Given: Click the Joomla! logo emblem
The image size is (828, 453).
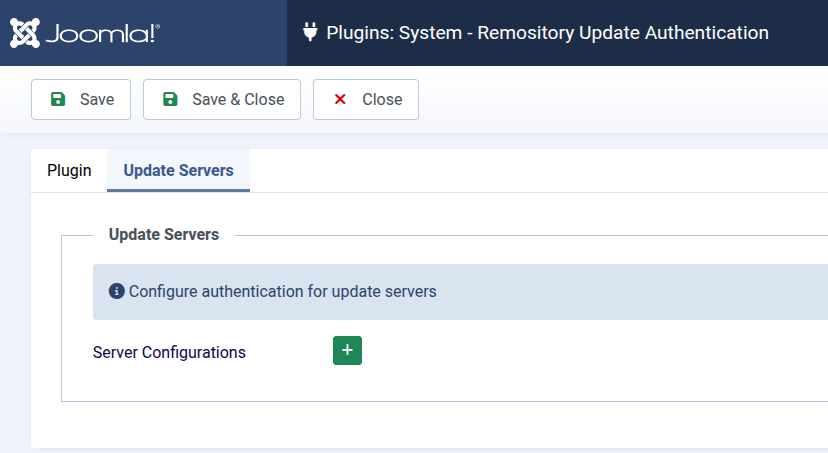Looking at the screenshot, I should [x=25, y=33].
